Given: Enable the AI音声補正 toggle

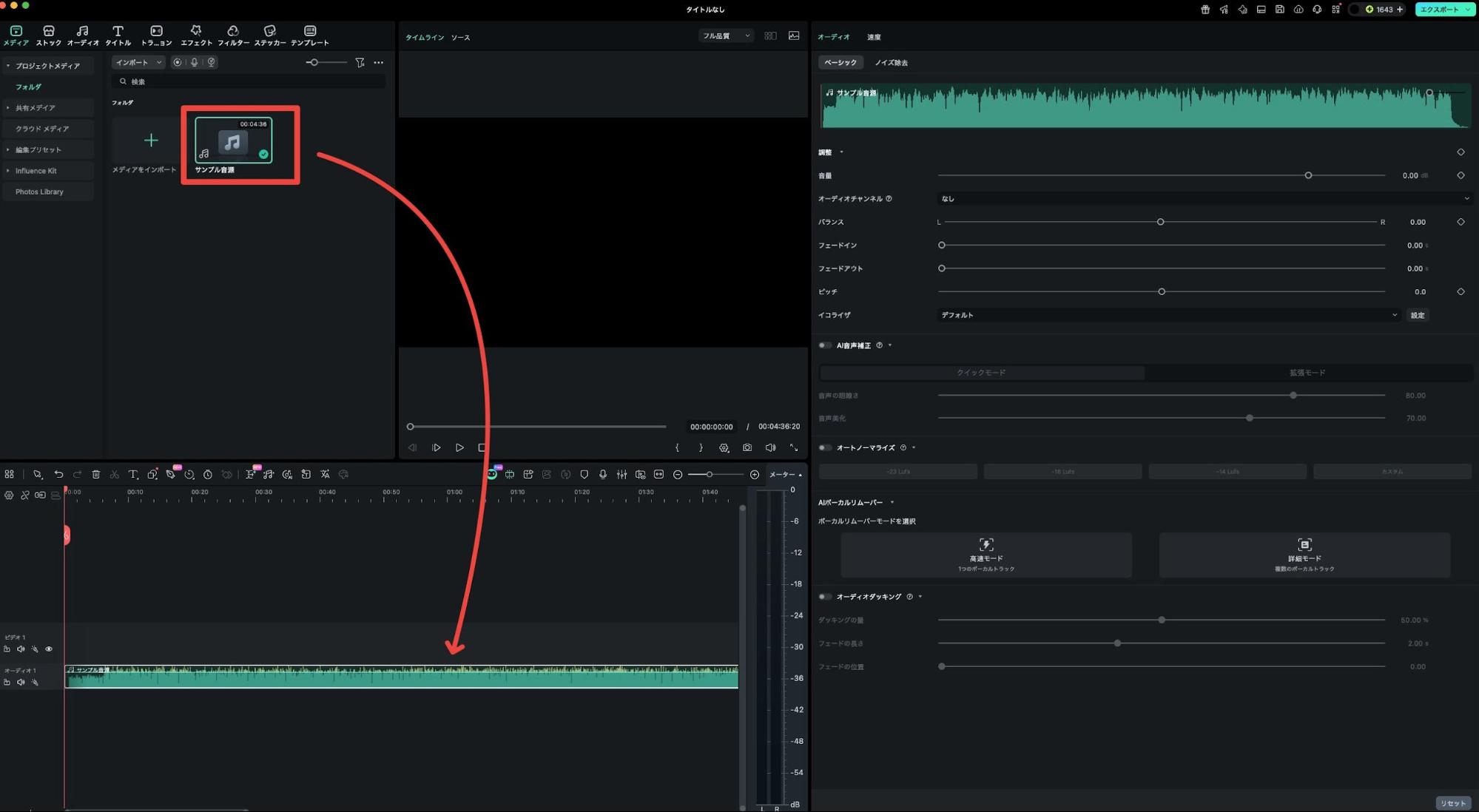Looking at the screenshot, I should 823,345.
